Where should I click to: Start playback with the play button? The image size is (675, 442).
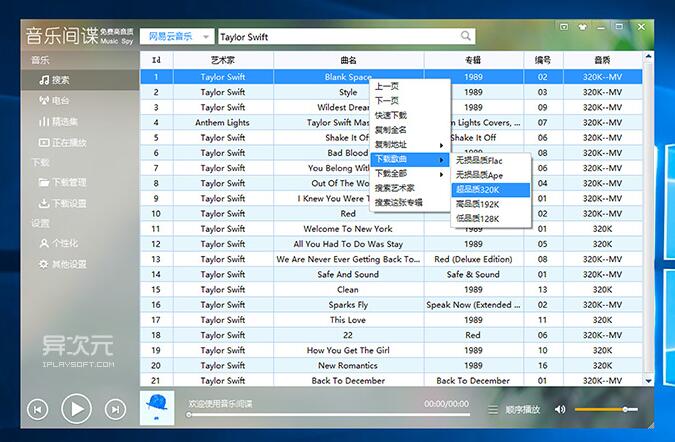tap(77, 408)
